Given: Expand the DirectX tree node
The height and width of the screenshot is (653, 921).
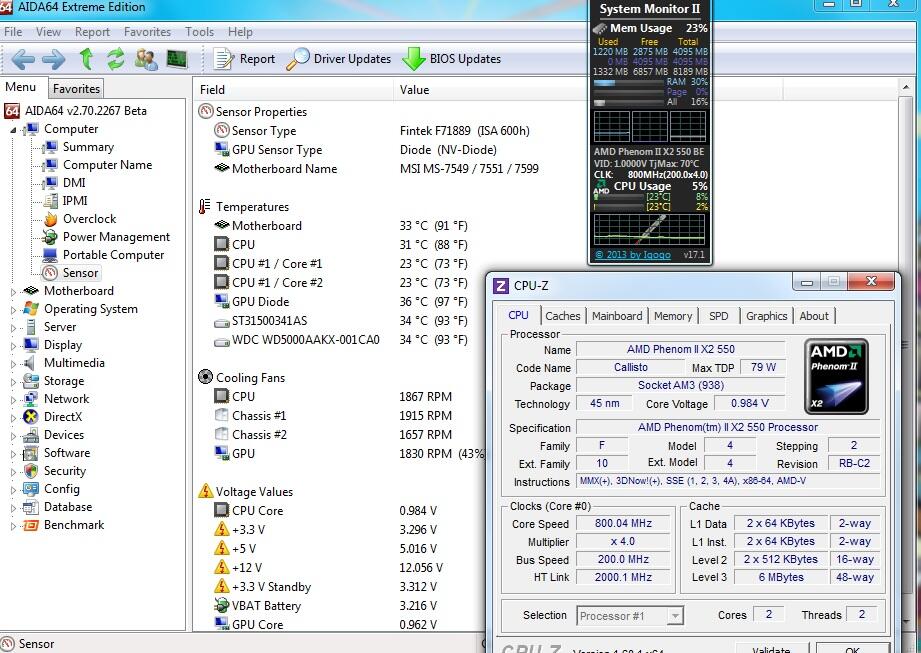Looking at the screenshot, I should [x=13, y=418].
